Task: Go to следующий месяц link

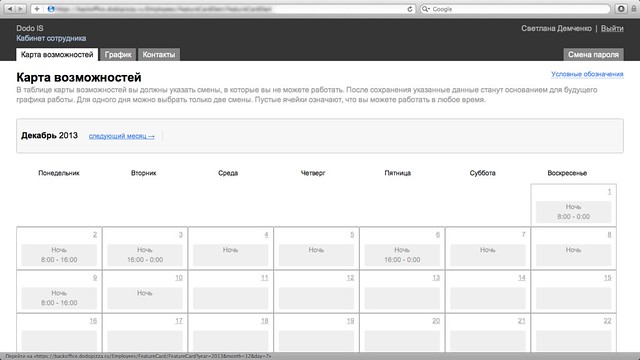Action: point(122,136)
